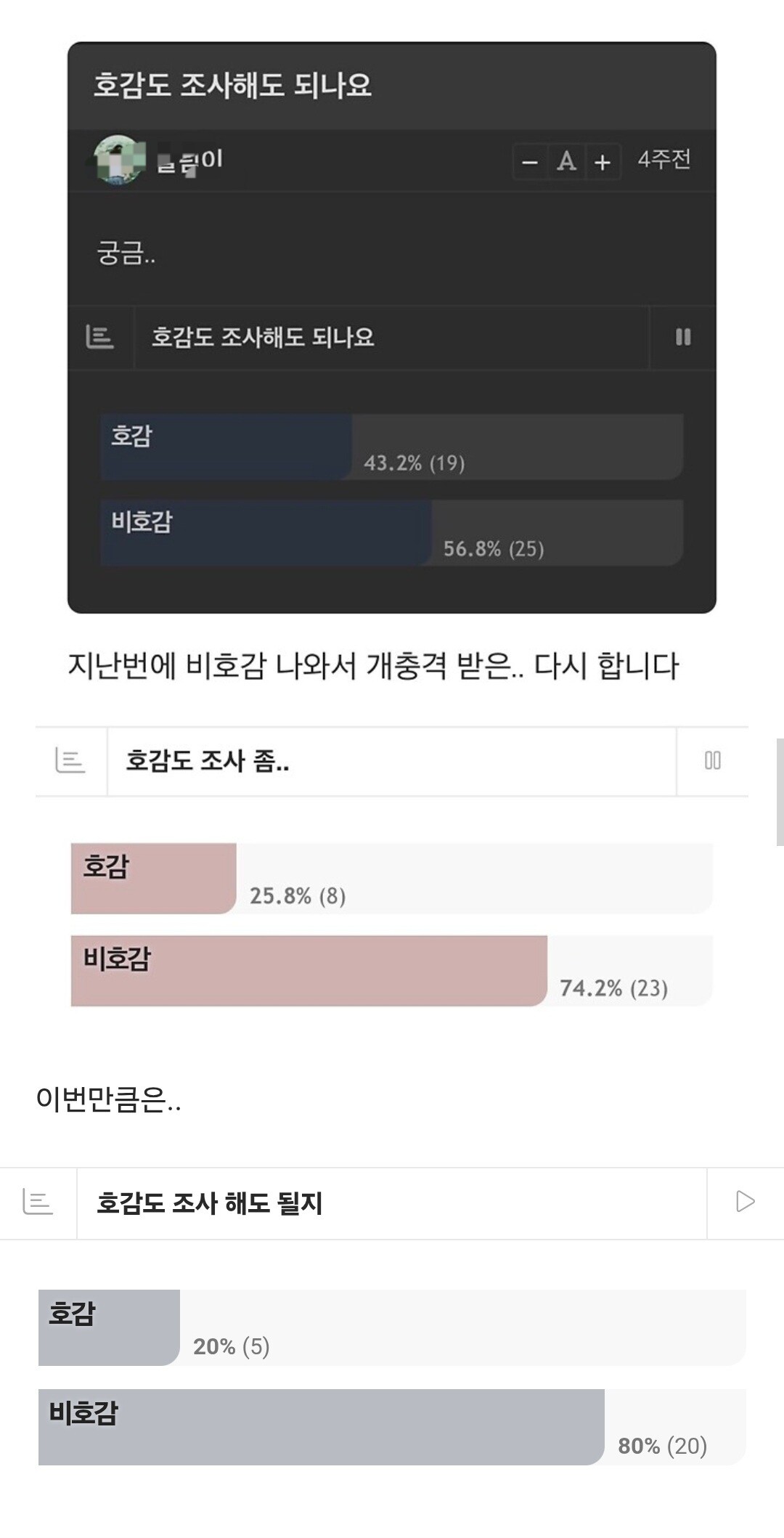
Task: Decrease font size with the minus button
Action: tap(531, 161)
